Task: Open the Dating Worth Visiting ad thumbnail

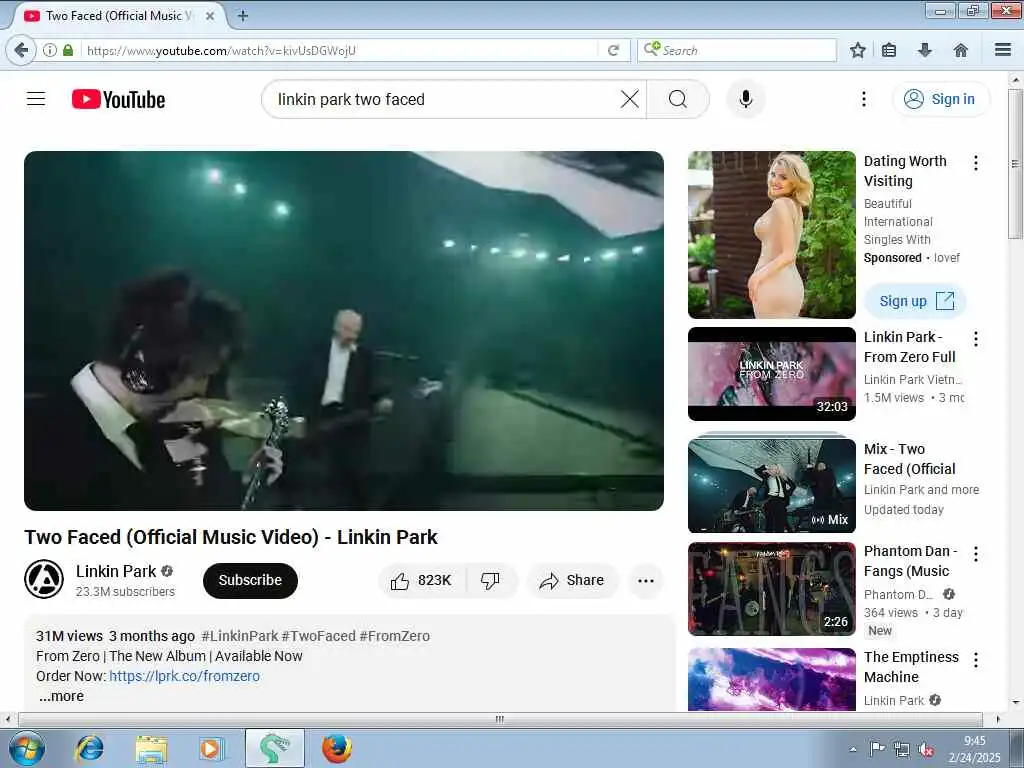Action: tap(771, 235)
